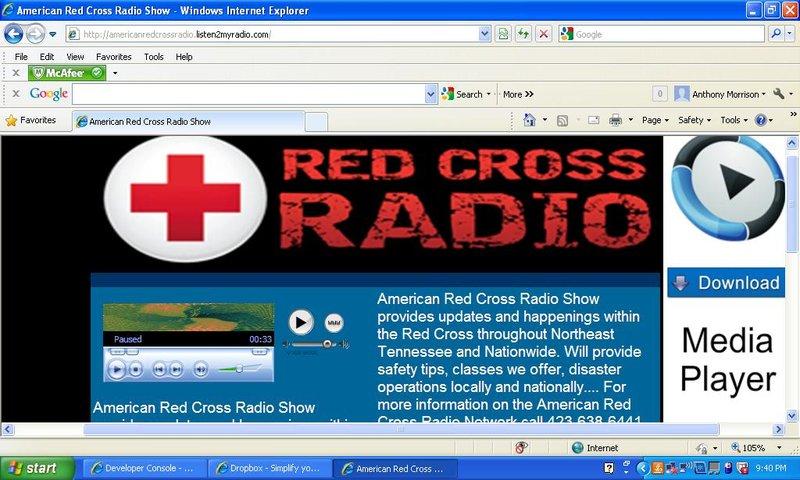Viewport: 800px width, 480px height.
Task: Click the browser Forward arrow button
Action: pos(35,34)
